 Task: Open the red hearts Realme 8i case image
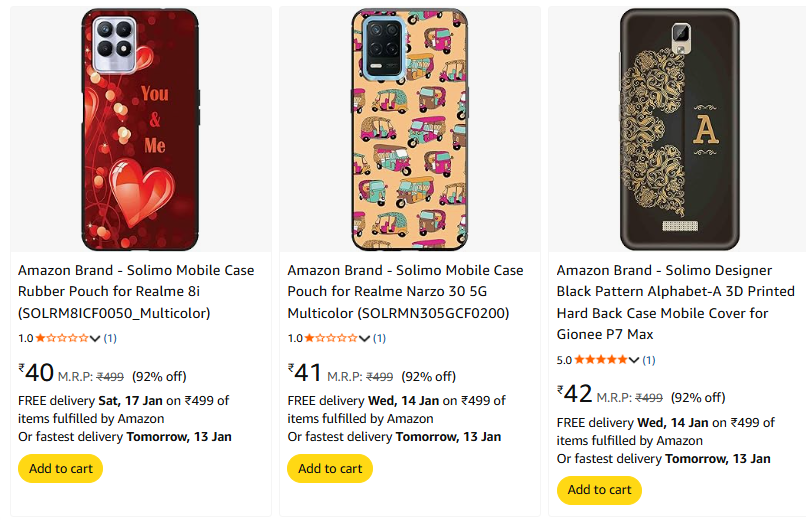pos(139,129)
